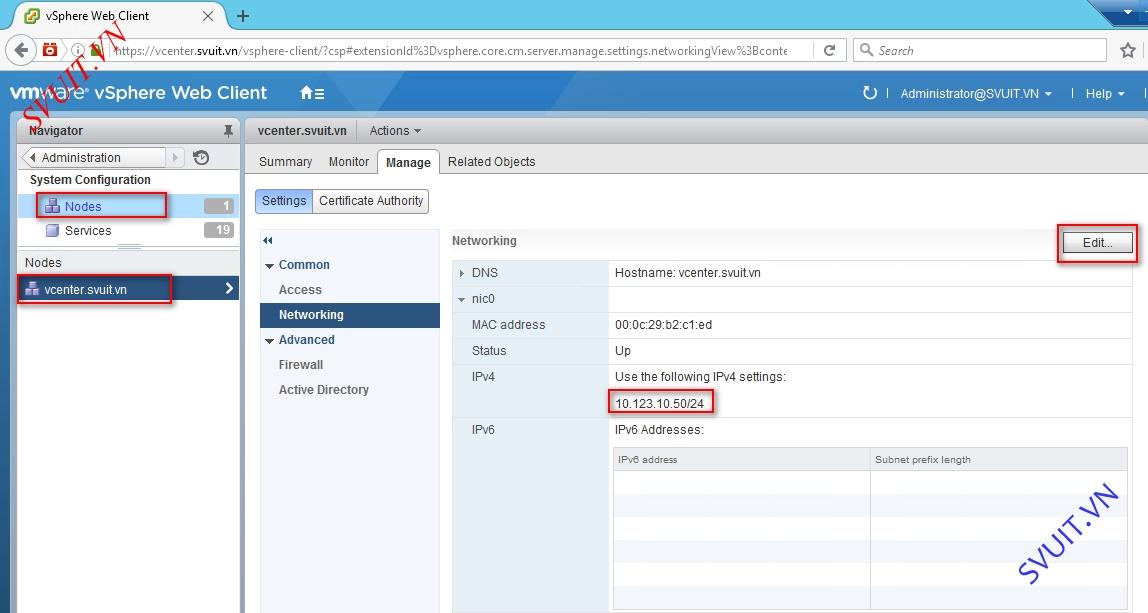Switch to the Manage tab
The height and width of the screenshot is (613, 1148).
pyautogui.click(x=408, y=163)
